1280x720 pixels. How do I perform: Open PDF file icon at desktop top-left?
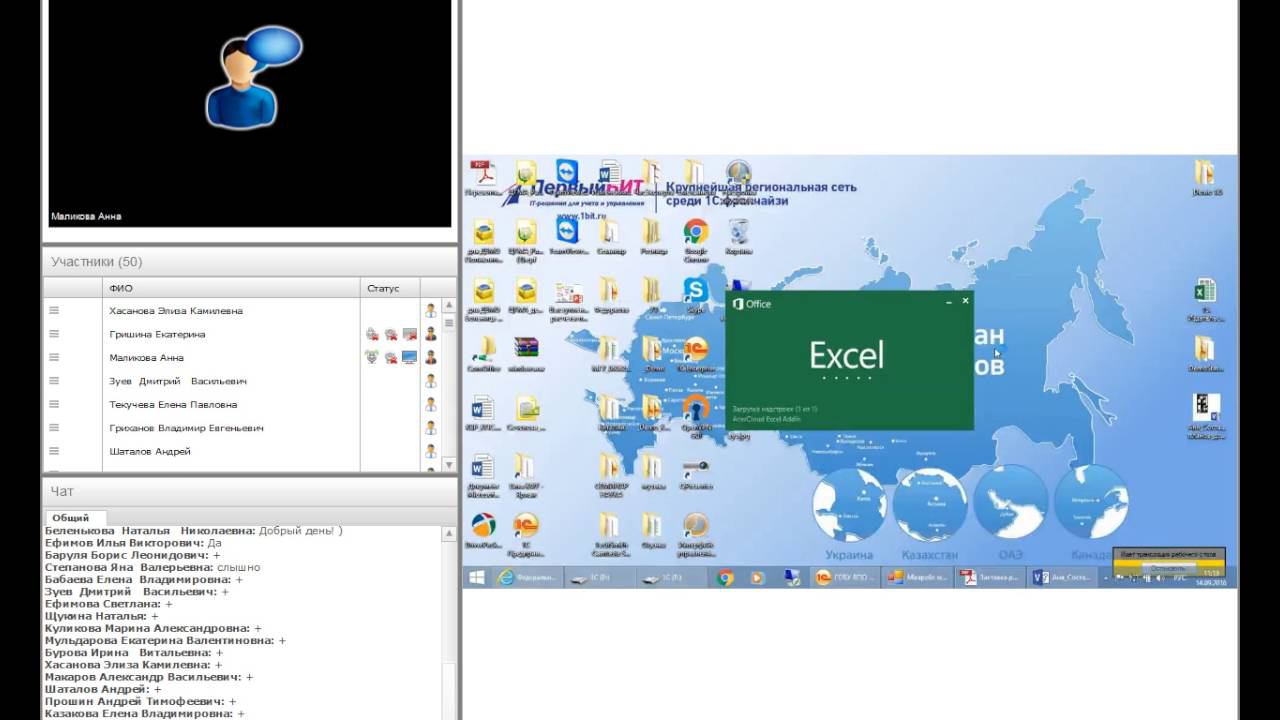(484, 178)
